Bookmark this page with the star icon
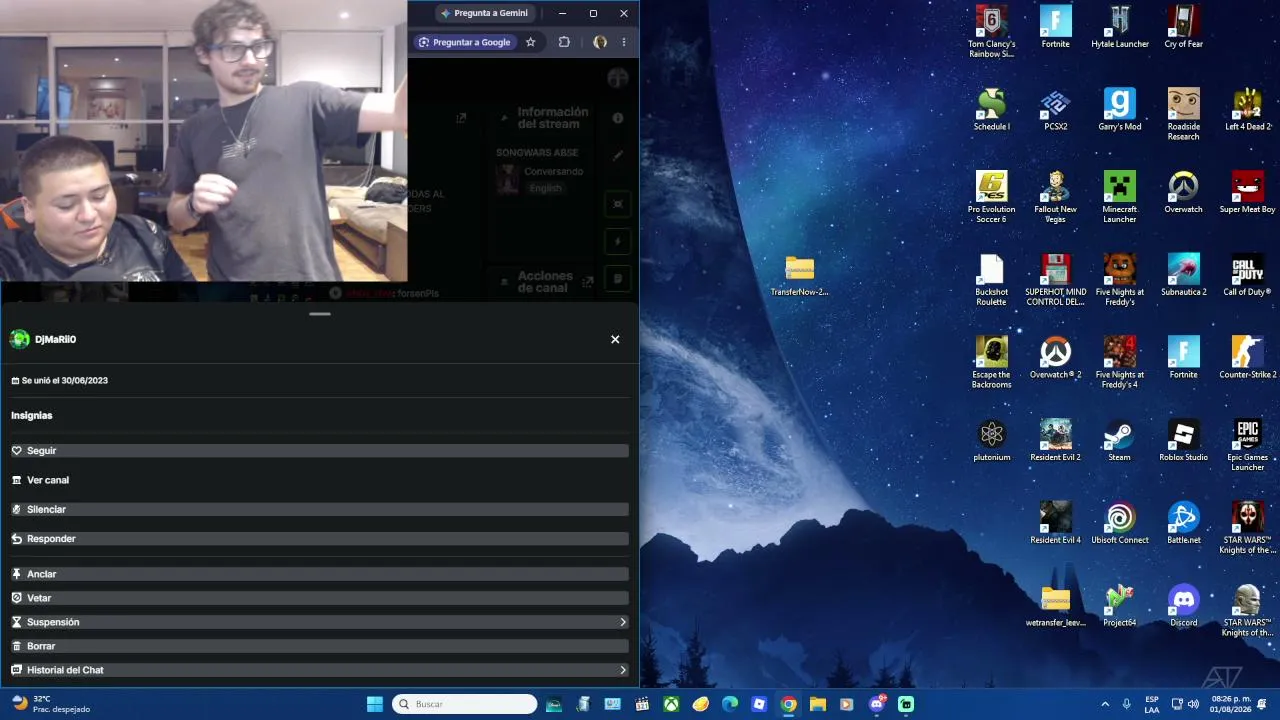The height and width of the screenshot is (720, 1280). [x=531, y=42]
